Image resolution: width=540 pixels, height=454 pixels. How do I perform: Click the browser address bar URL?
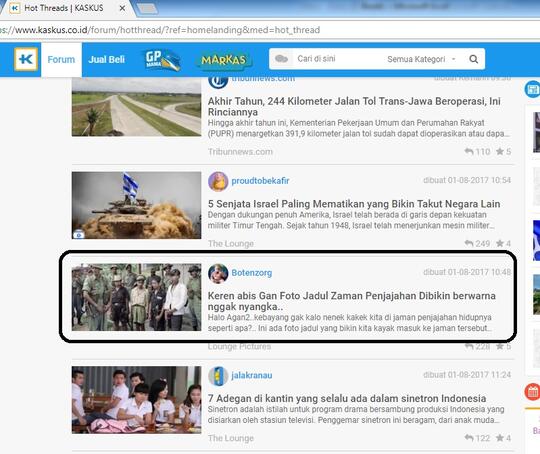pos(160,30)
